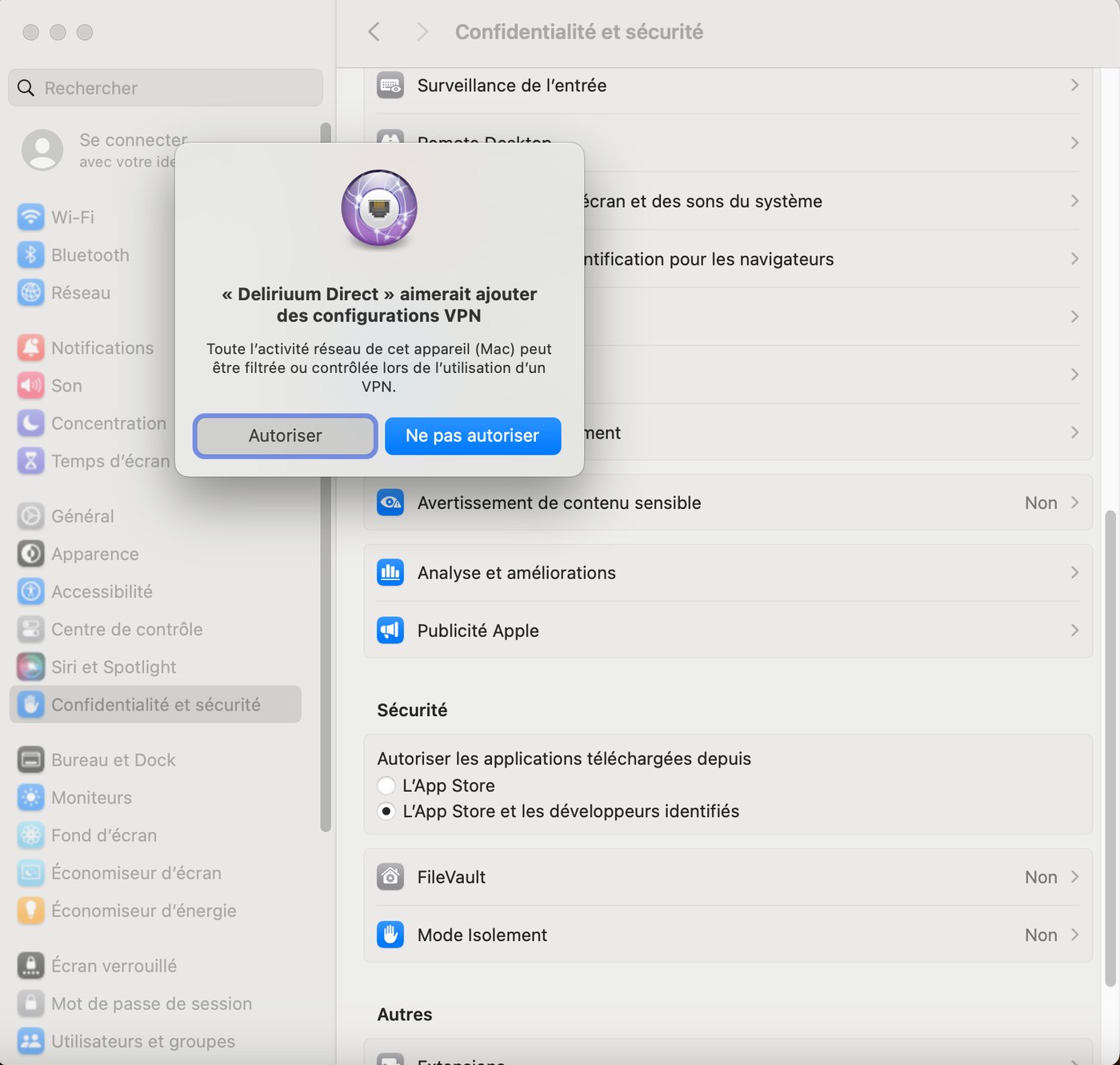Click the Avertissement de contenu sensible eye icon
This screenshot has width=1120, height=1065.
(x=390, y=502)
